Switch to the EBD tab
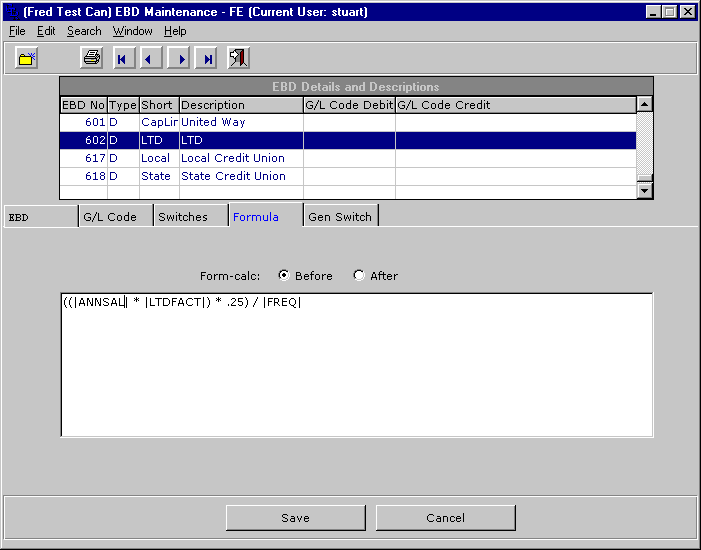 pyautogui.click(x=41, y=217)
